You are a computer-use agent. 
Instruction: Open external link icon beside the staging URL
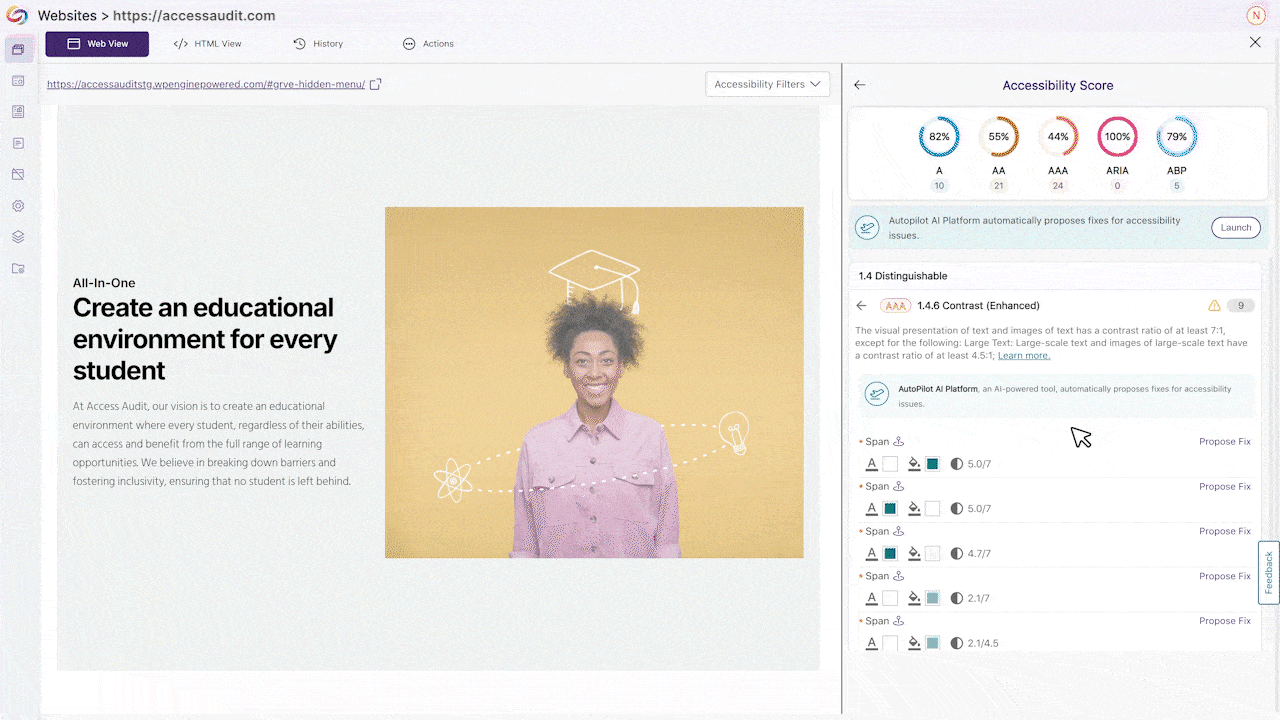[376, 85]
